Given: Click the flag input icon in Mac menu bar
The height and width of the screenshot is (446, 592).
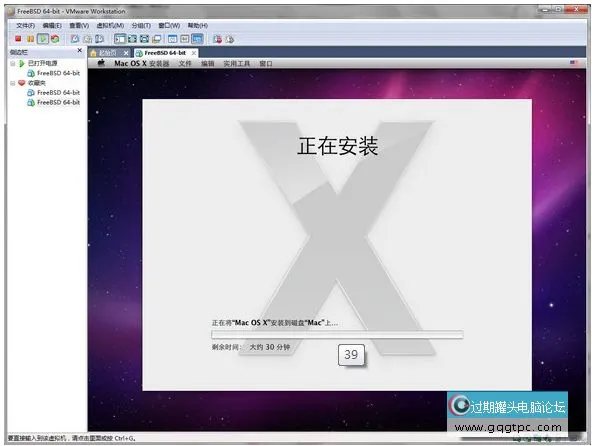Looking at the screenshot, I should (574, 63).
